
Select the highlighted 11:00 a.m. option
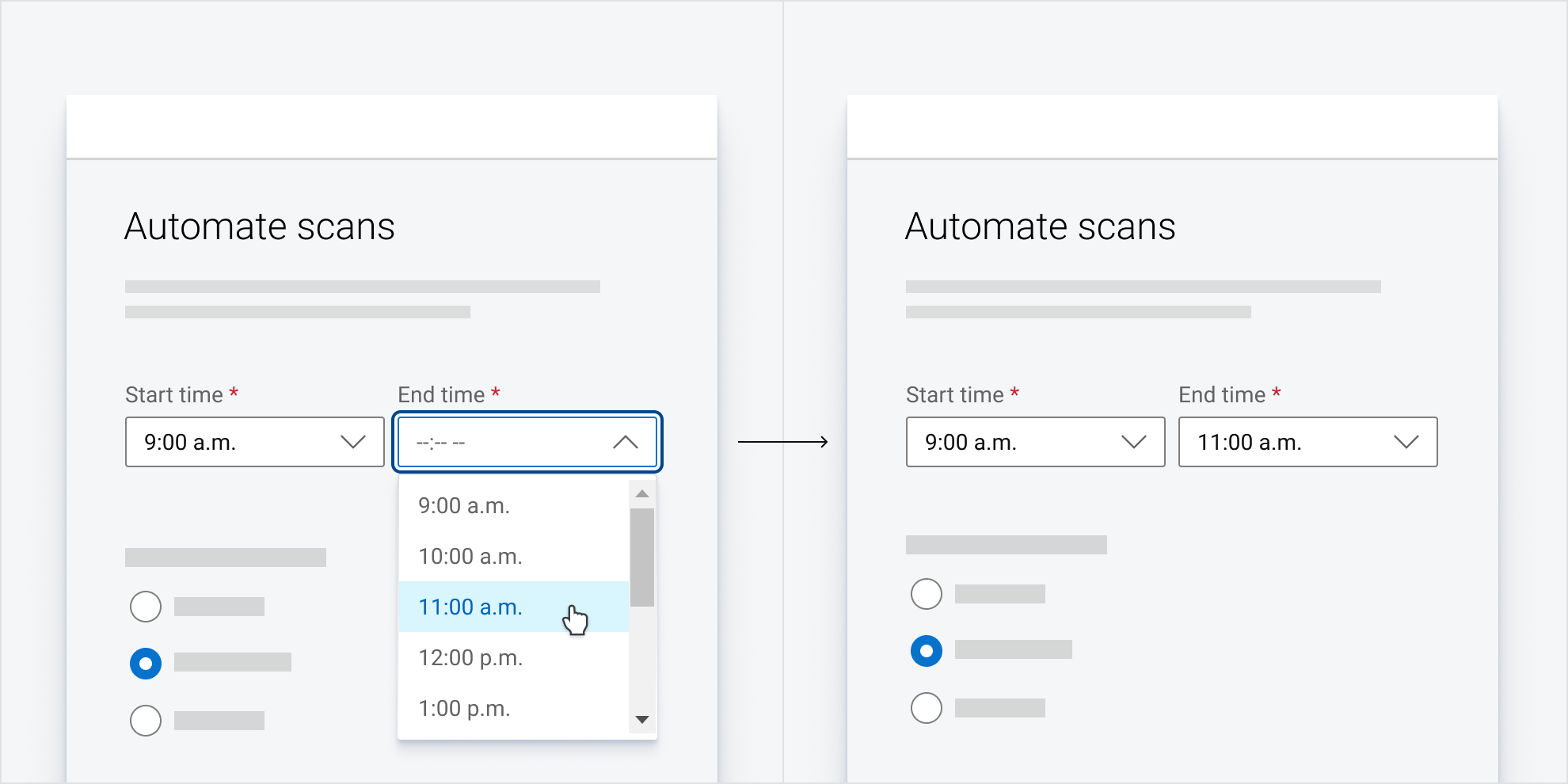[x=470, y=607]
